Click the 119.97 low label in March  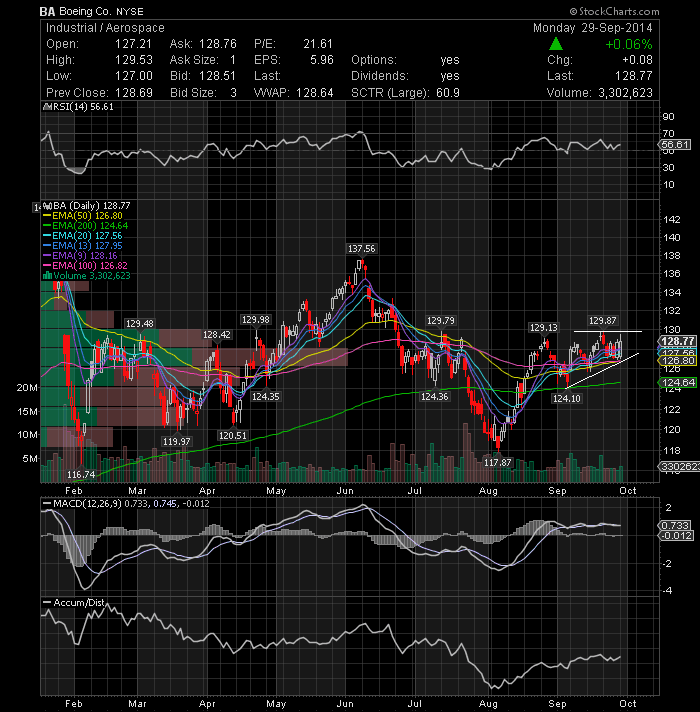tap(177, 442)
